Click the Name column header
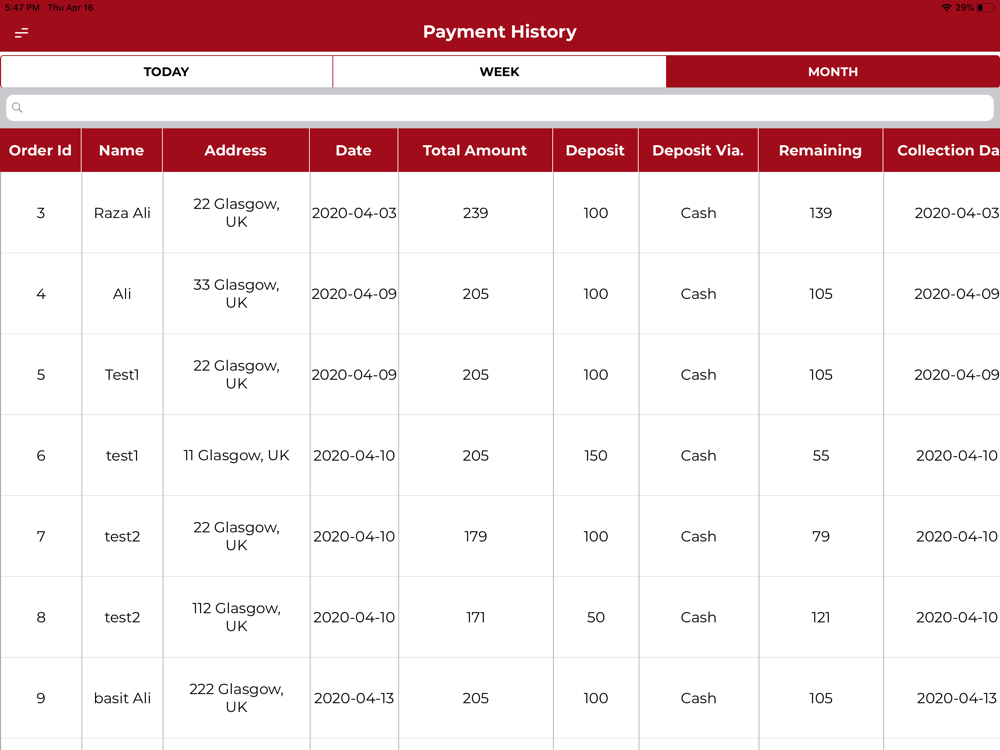 [x=122, y=151]
